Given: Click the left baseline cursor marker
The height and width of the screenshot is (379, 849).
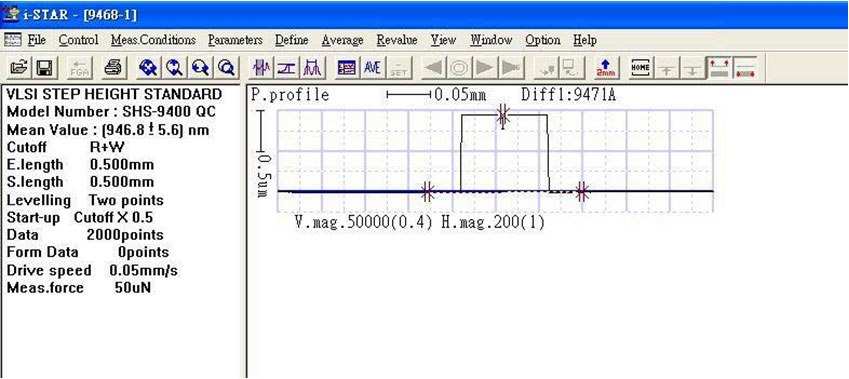Looking at the screenshot, I should [x=427, y=191].
